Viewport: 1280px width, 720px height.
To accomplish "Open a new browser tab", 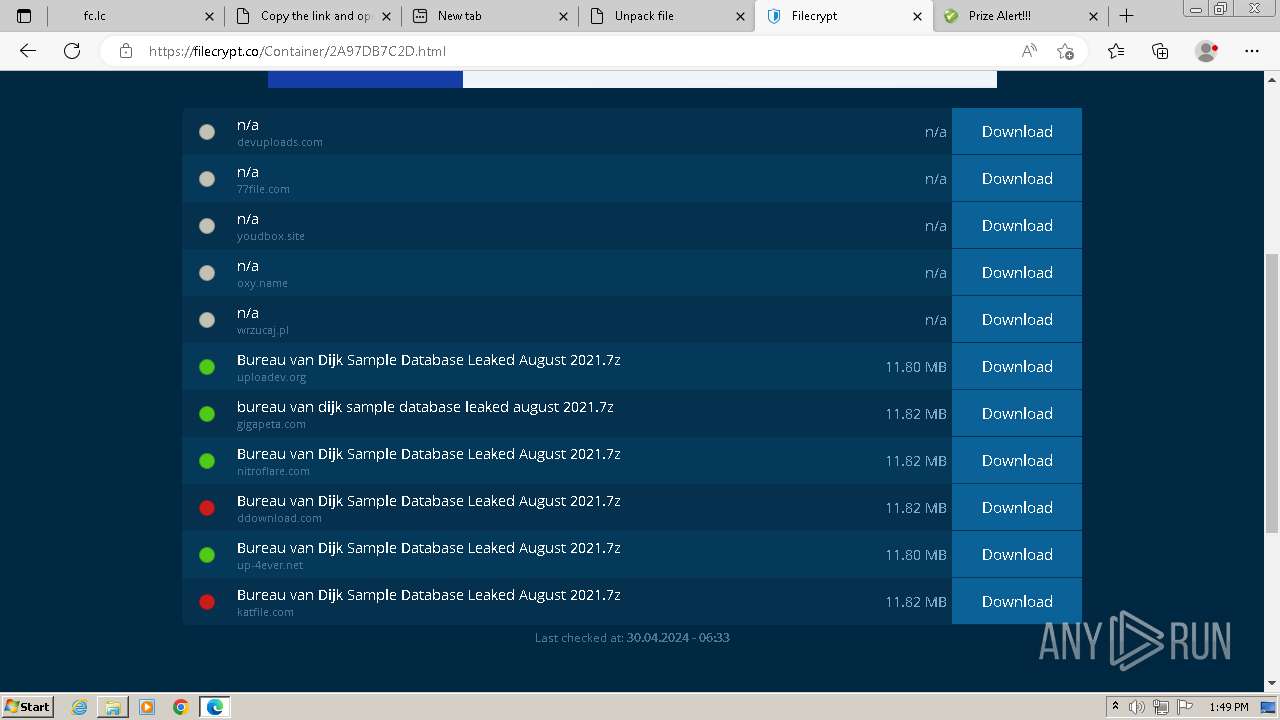I will click(1126, 16).
